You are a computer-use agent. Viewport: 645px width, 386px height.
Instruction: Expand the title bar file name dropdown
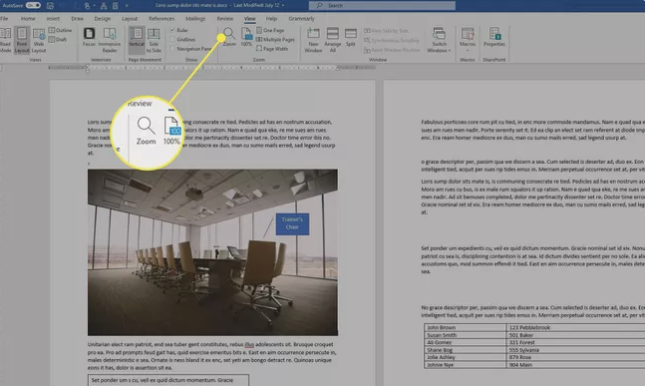tap(283, 5)
